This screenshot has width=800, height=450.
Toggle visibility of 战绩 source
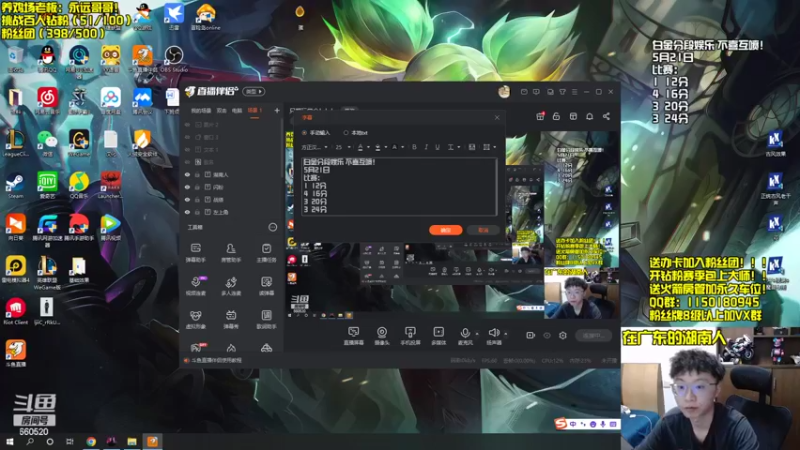point(187,199)
